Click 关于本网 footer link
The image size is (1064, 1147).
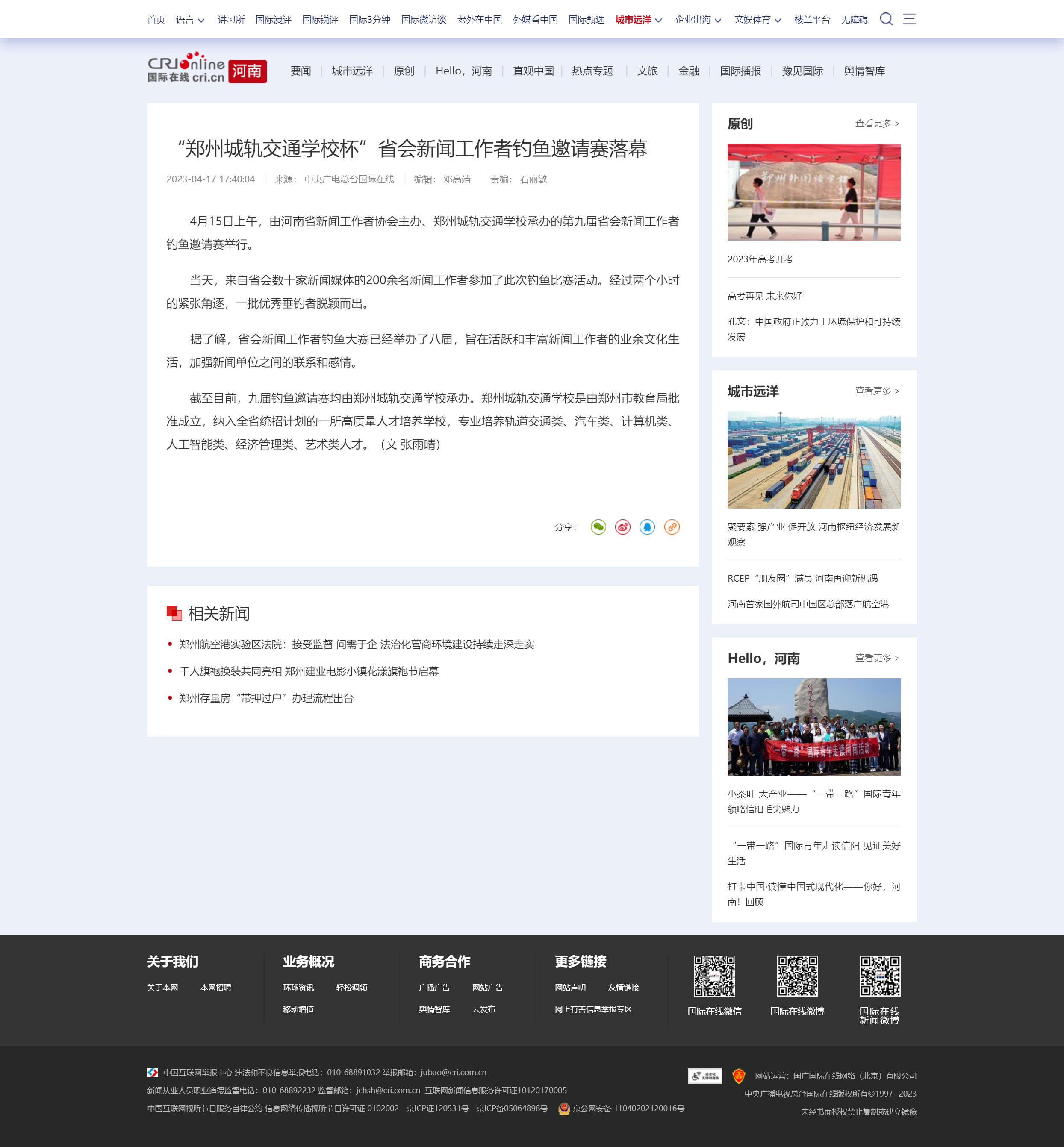click(162, 988)
